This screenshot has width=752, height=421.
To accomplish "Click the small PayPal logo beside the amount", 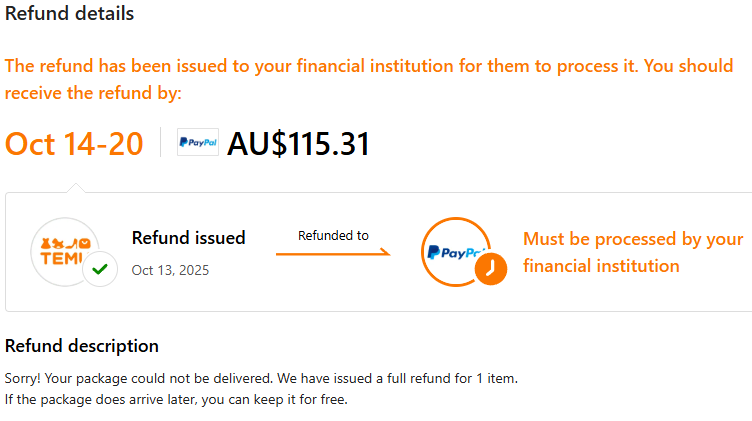I will click(197, 143).
